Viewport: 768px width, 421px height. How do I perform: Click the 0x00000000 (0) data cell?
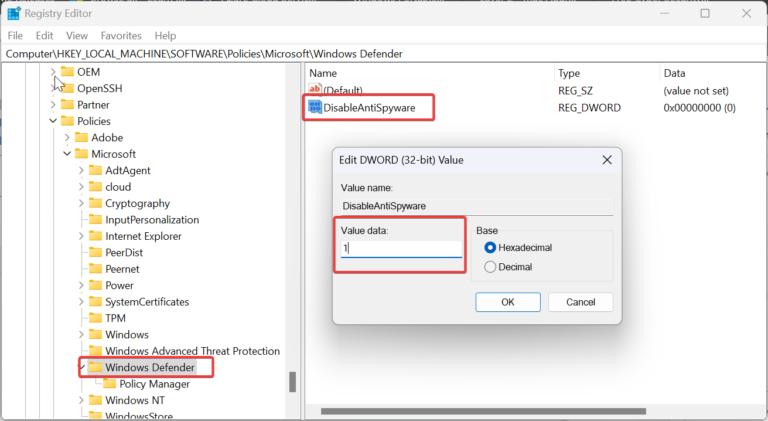point(699,108)
